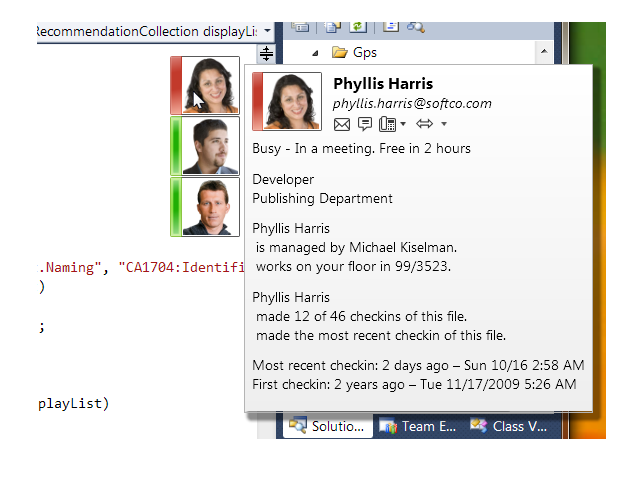The height and width of the screenshot is (480, 640).
Task: Click the editor split-window handle
Action: click(267, 54)
